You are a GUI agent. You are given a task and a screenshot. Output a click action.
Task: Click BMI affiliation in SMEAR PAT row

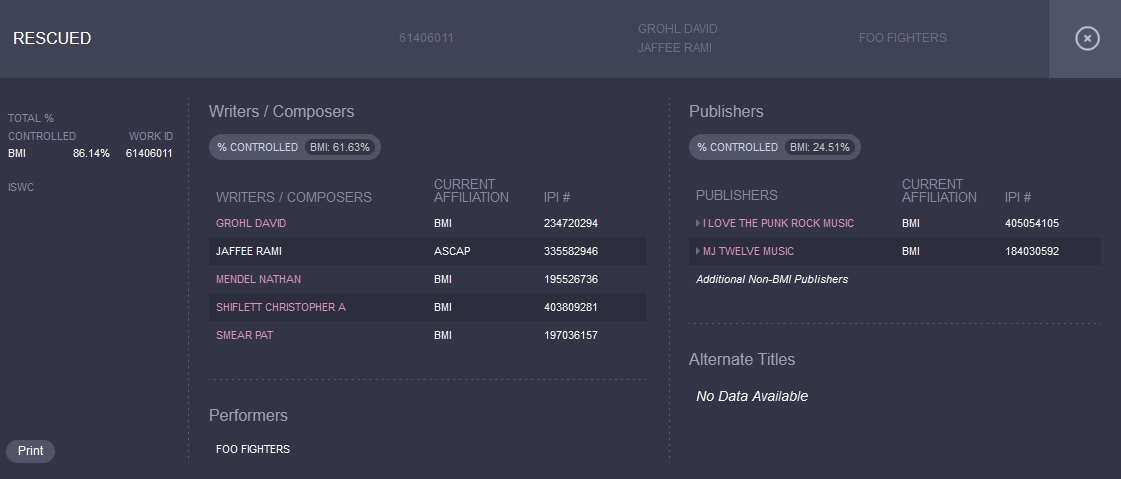[443, 335]
